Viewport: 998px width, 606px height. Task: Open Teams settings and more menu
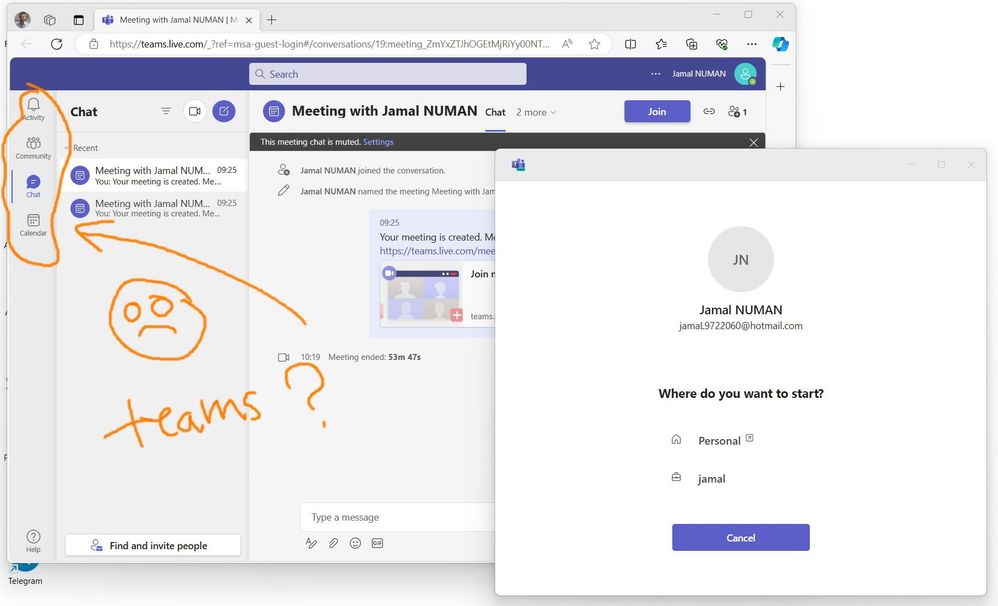656,74
